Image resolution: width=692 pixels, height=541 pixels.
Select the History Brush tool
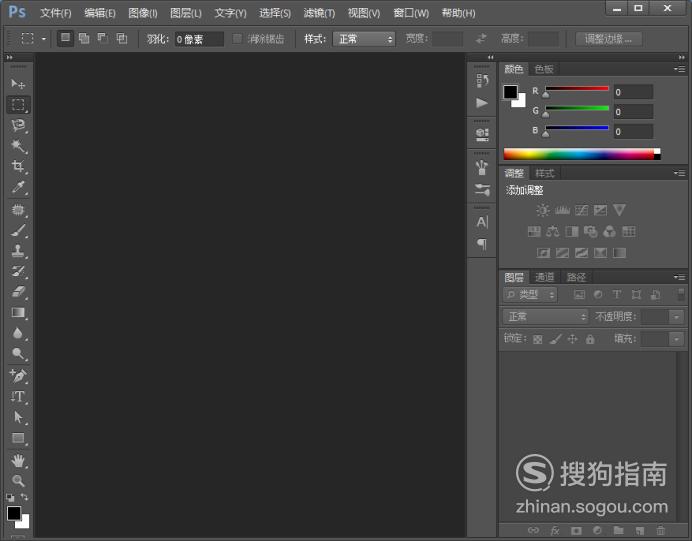pyautogui.click(x=18, y=271)
